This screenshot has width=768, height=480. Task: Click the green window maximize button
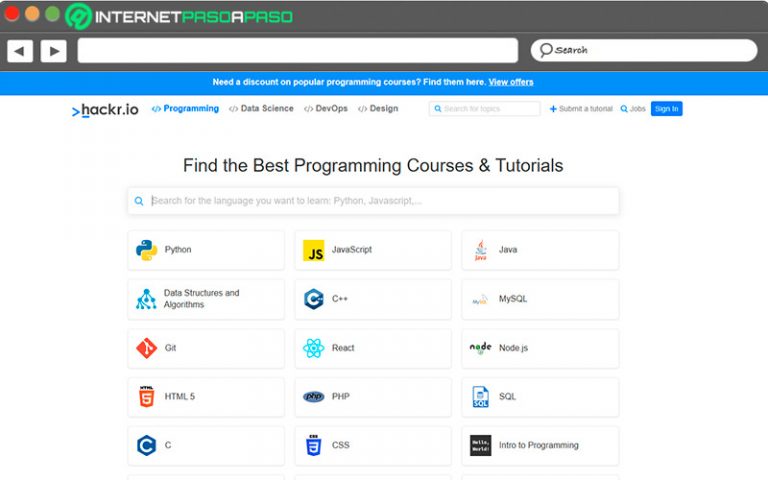point(52,13)
